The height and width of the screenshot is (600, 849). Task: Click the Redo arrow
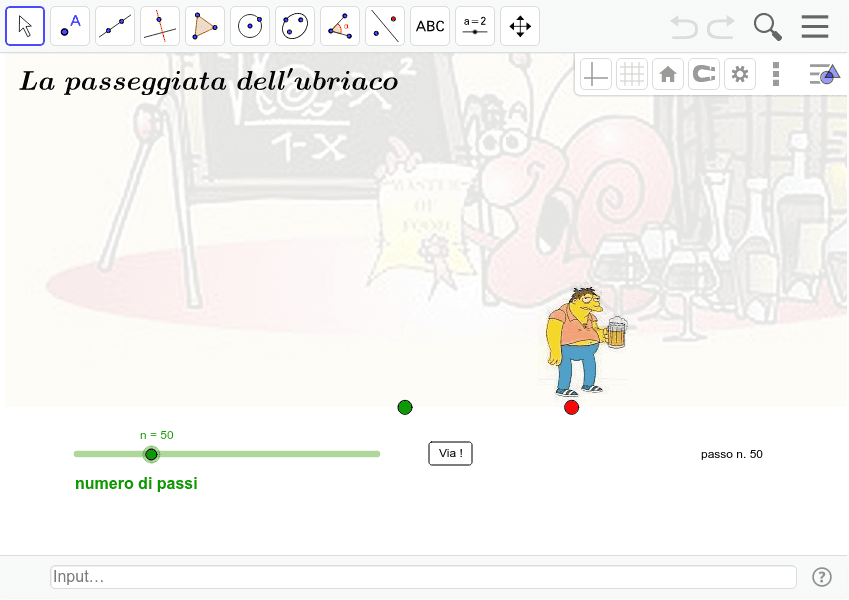click(721, 27)
